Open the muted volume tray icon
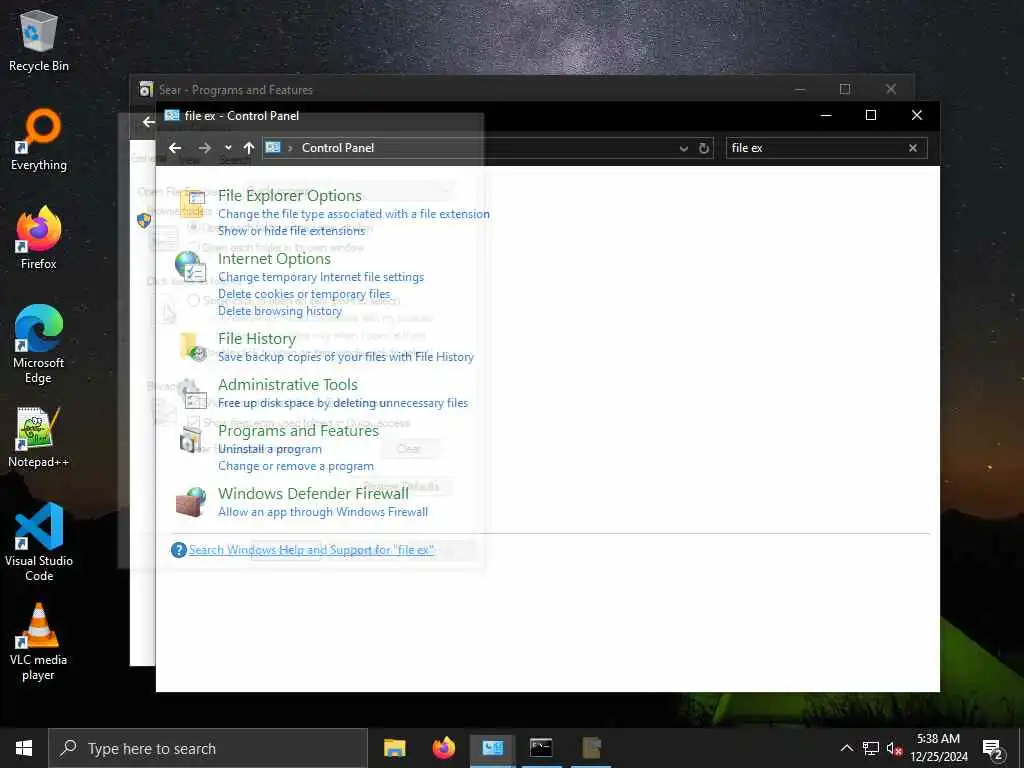Screen dimensions: 1024x768 [x=894, y=748]
